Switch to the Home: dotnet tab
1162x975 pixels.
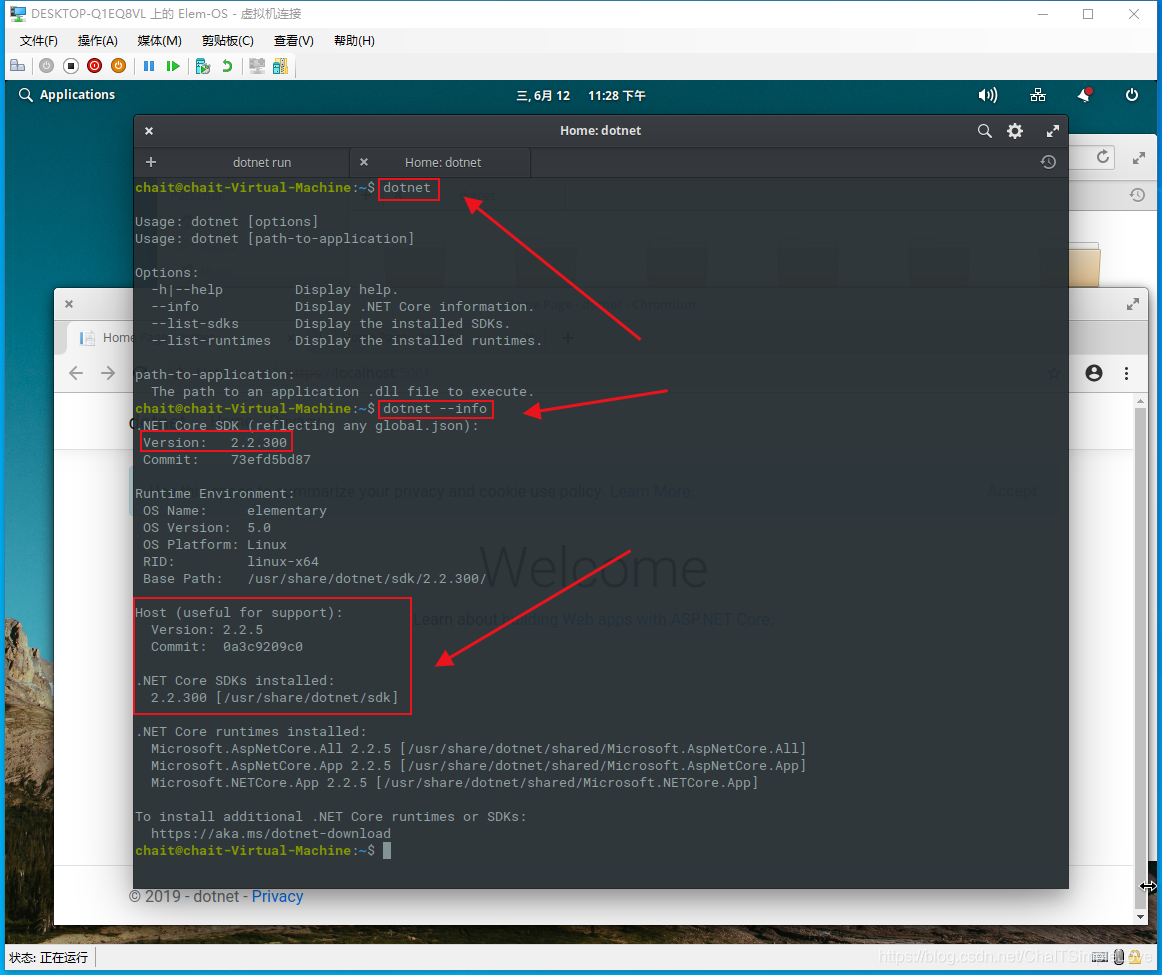coord(442,162)
